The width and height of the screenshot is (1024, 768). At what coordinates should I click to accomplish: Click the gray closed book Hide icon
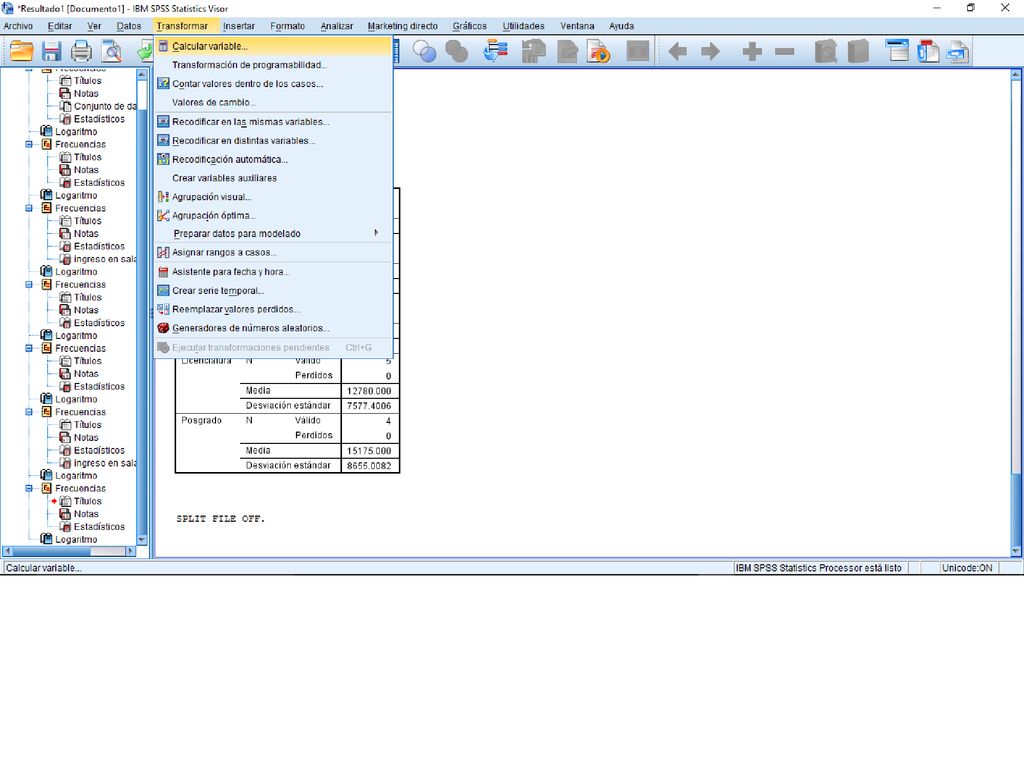point(858,52)
